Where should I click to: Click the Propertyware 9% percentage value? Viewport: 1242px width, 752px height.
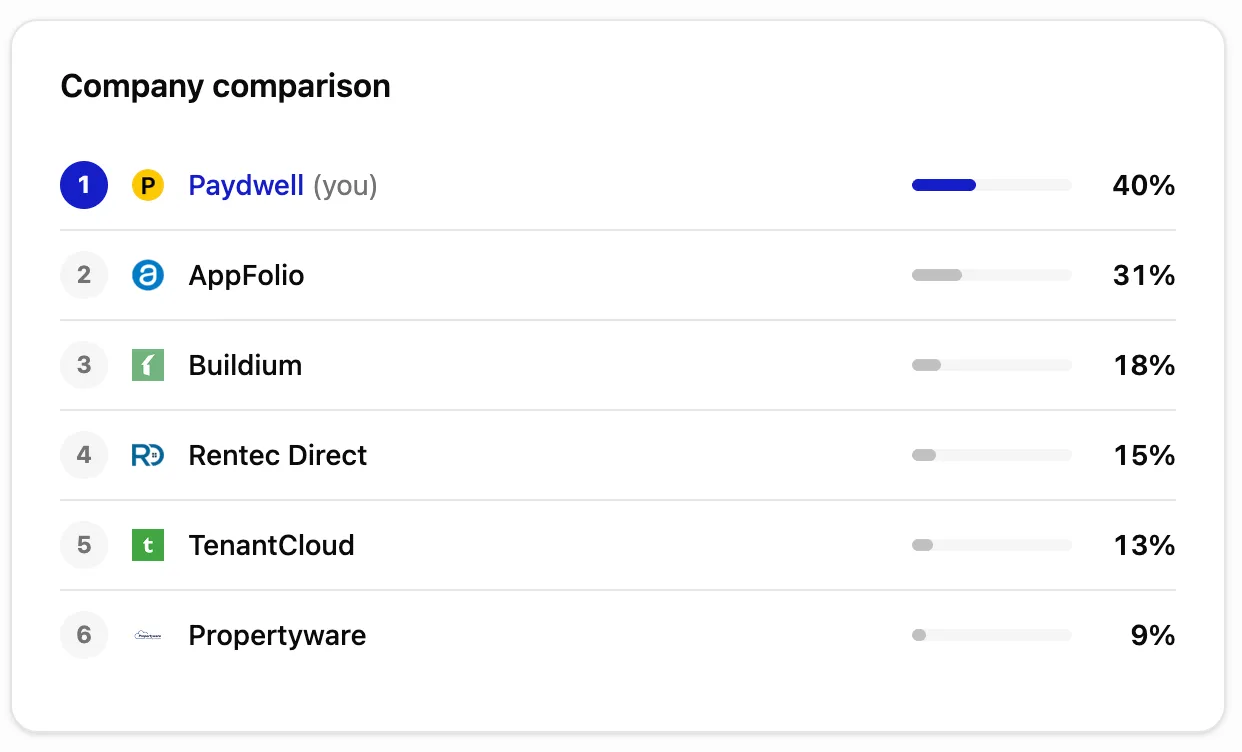pyautogui.click(x=1153, y=635)
